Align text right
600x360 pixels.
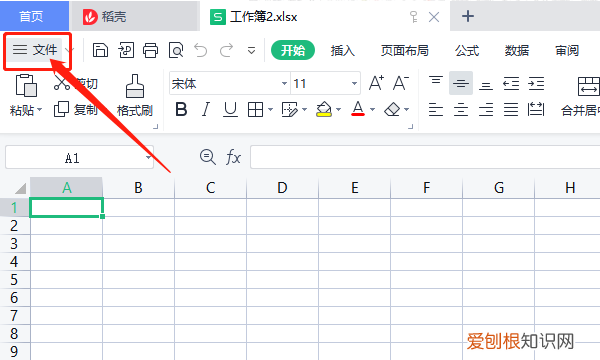[x=486, y=110]
